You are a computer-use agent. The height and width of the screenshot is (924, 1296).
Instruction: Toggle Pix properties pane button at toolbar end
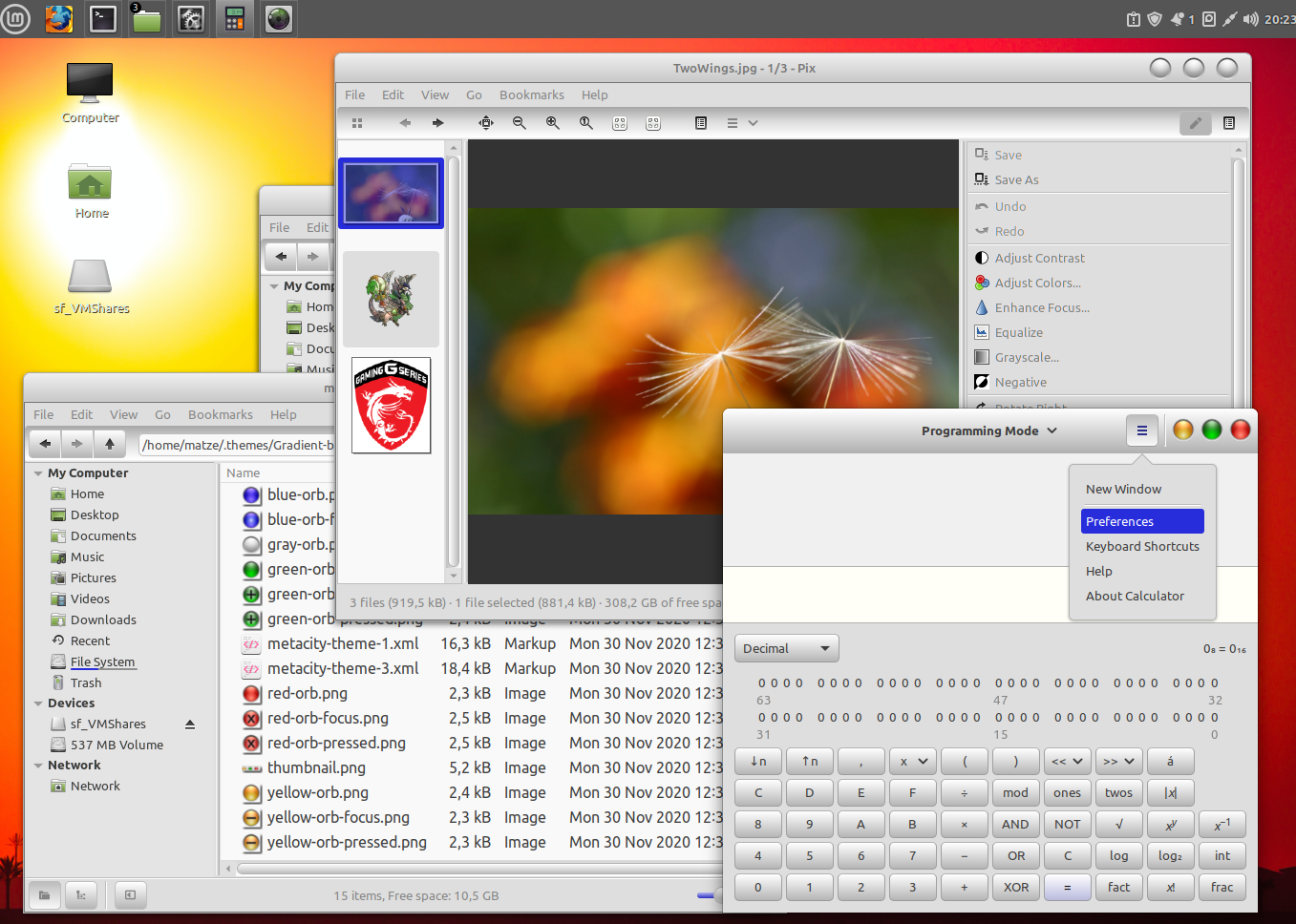(1229, 123)
